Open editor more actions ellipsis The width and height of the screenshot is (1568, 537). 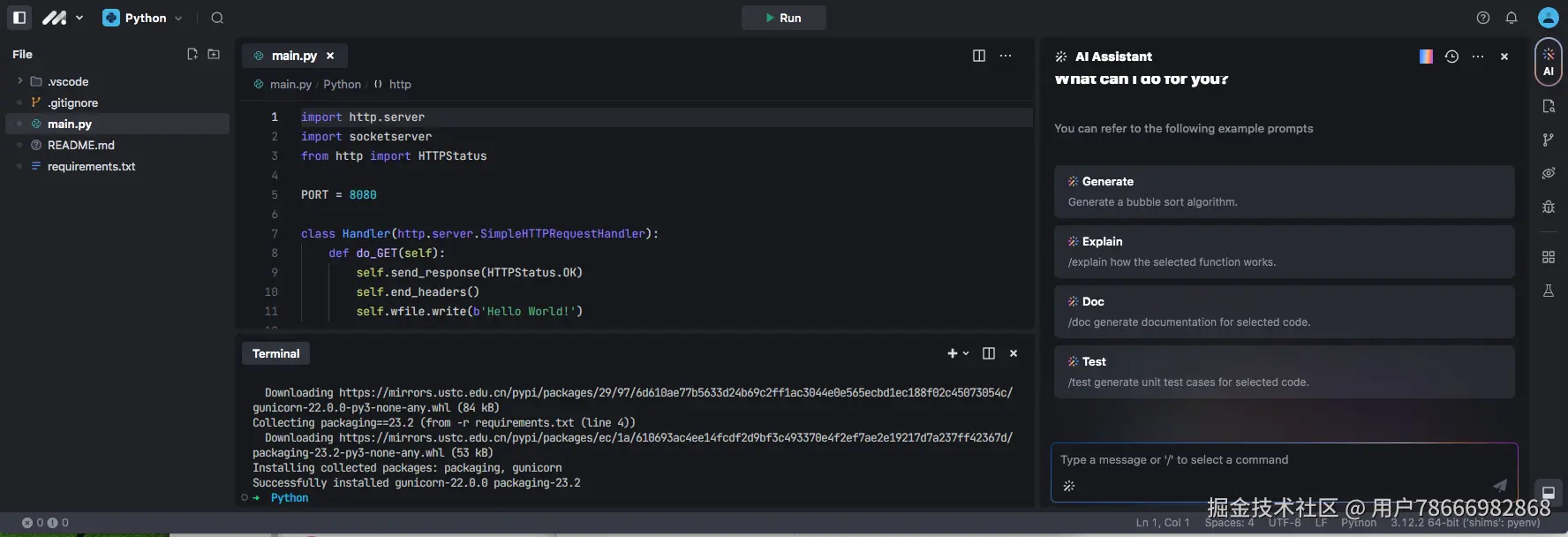1006,56
